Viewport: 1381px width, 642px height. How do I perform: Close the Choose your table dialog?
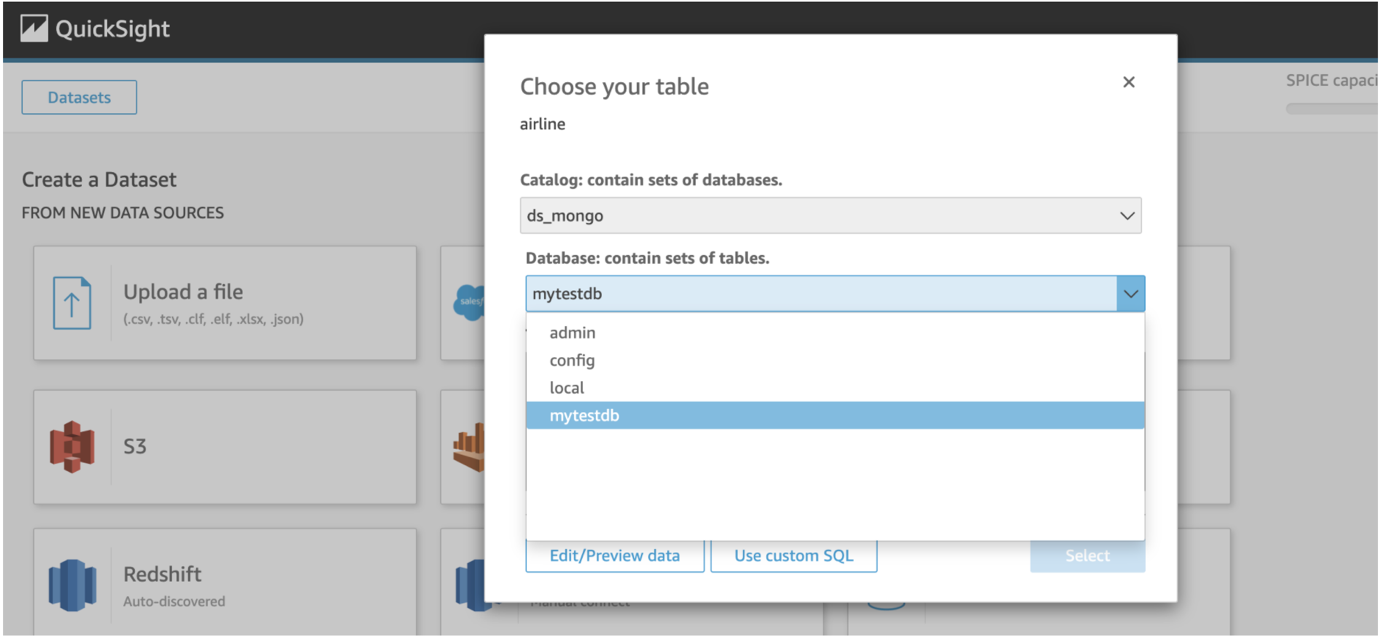coord(1129,82)
